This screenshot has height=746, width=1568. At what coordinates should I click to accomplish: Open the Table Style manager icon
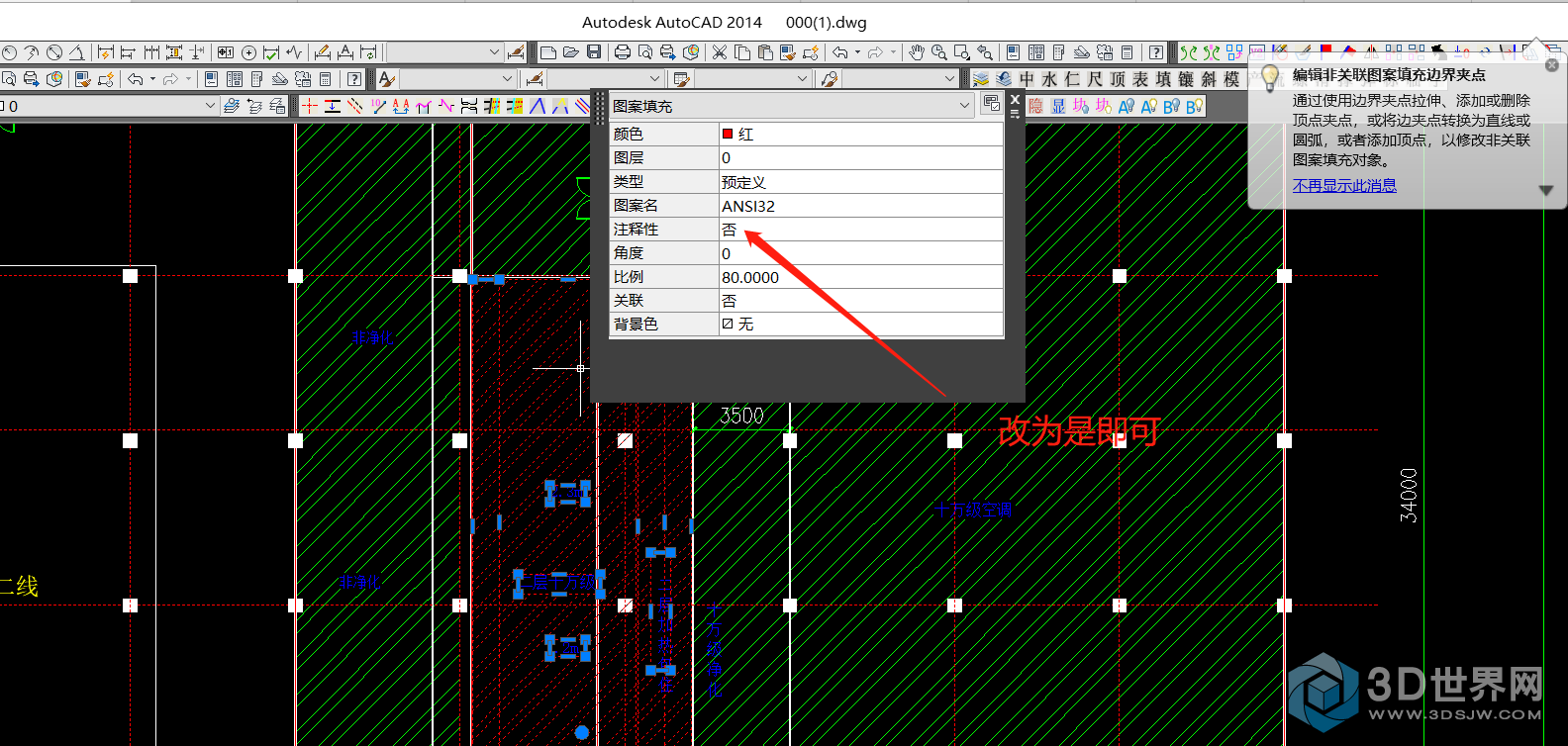pos(680,79)
